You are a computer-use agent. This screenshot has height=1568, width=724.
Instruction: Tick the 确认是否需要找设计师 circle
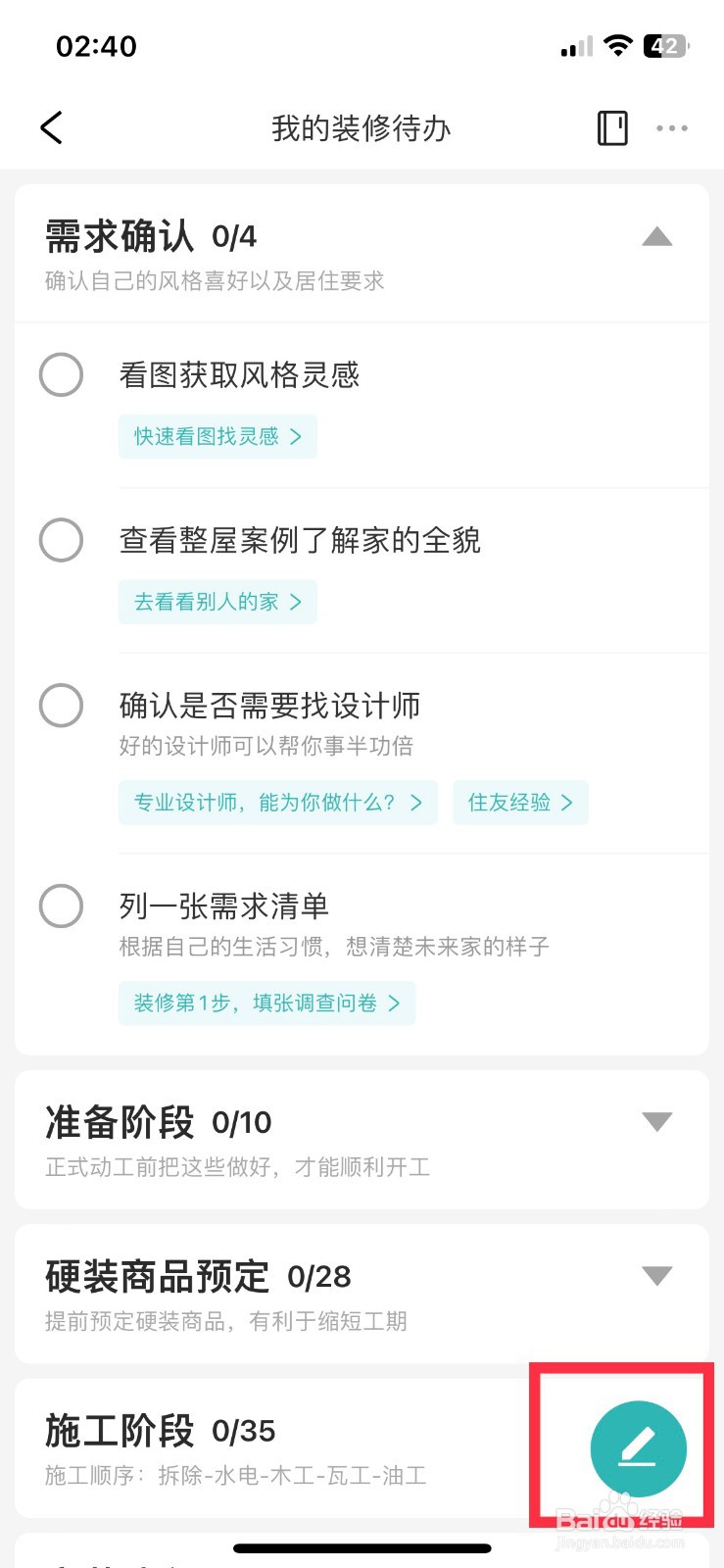point(61,706)
